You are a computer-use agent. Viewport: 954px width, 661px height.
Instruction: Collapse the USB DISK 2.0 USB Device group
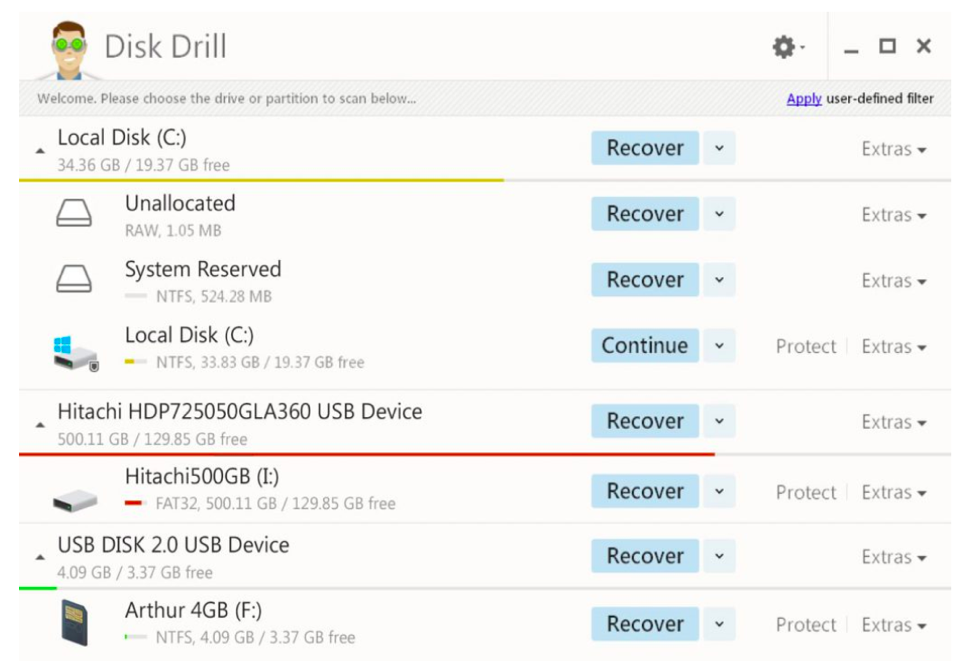click(x=40, y=557)
